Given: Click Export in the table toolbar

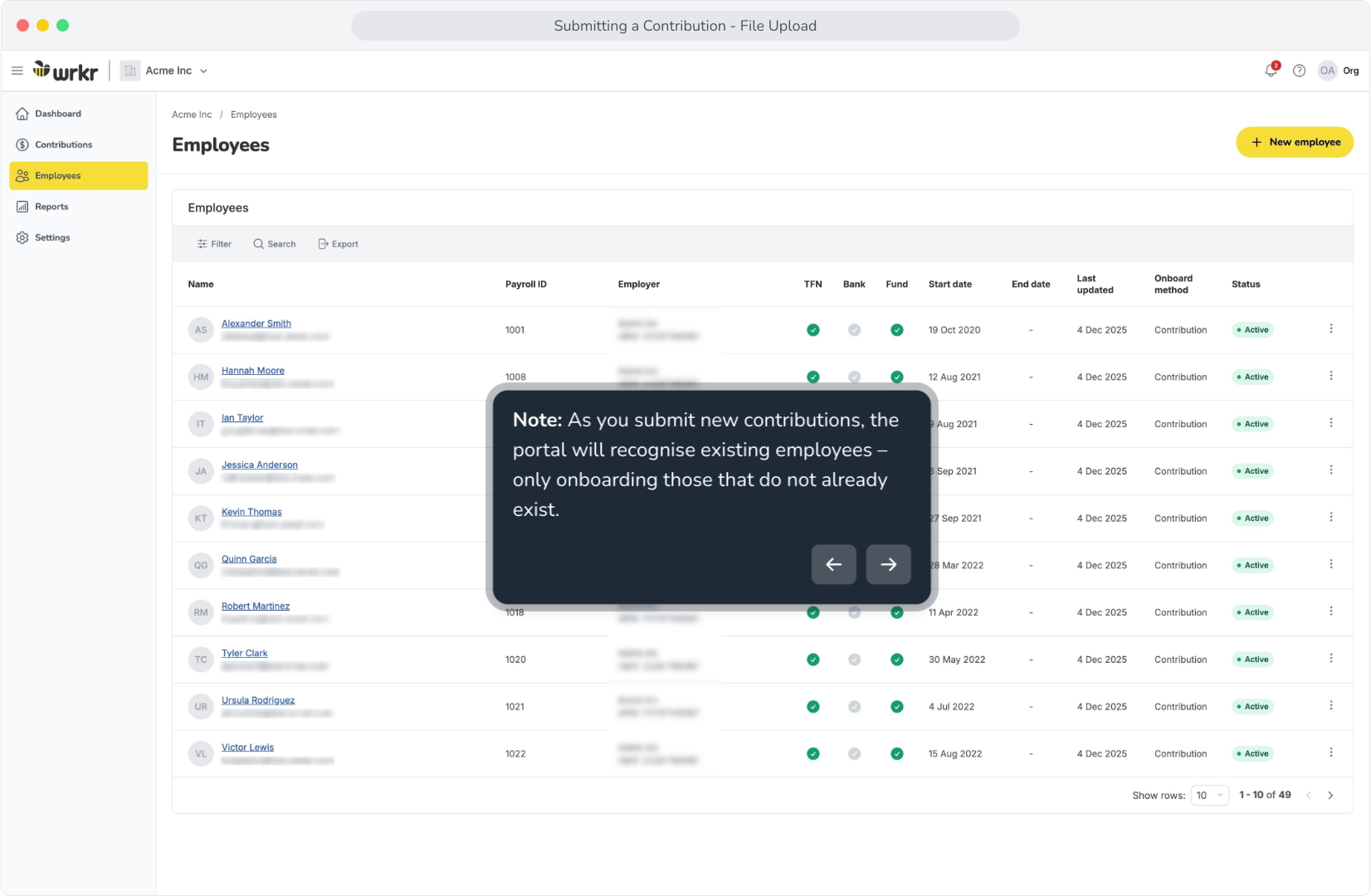Looking at the screenshot, I should click(x=338, y=244).
